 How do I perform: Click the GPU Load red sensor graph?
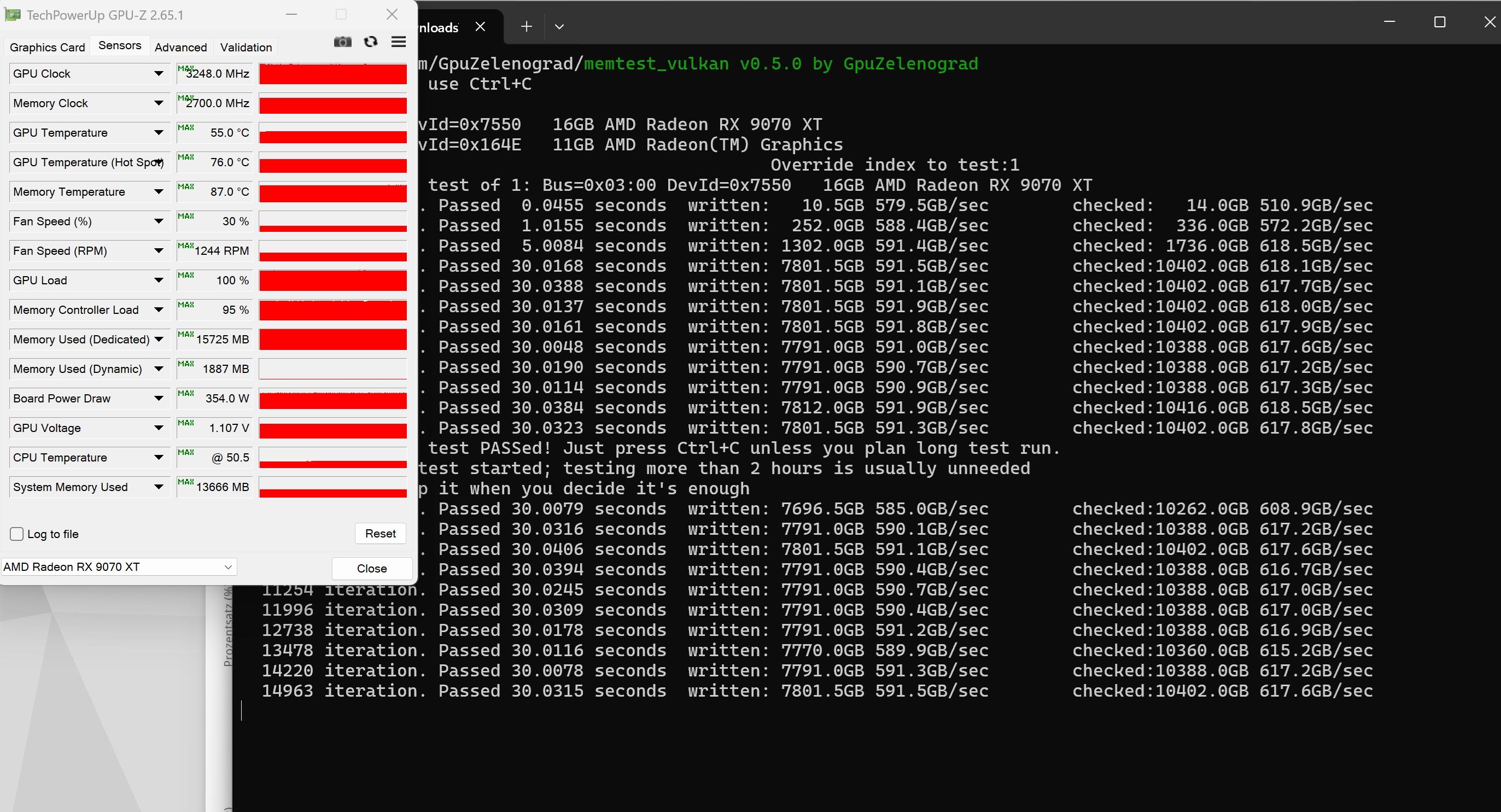(x=332, y=280)
